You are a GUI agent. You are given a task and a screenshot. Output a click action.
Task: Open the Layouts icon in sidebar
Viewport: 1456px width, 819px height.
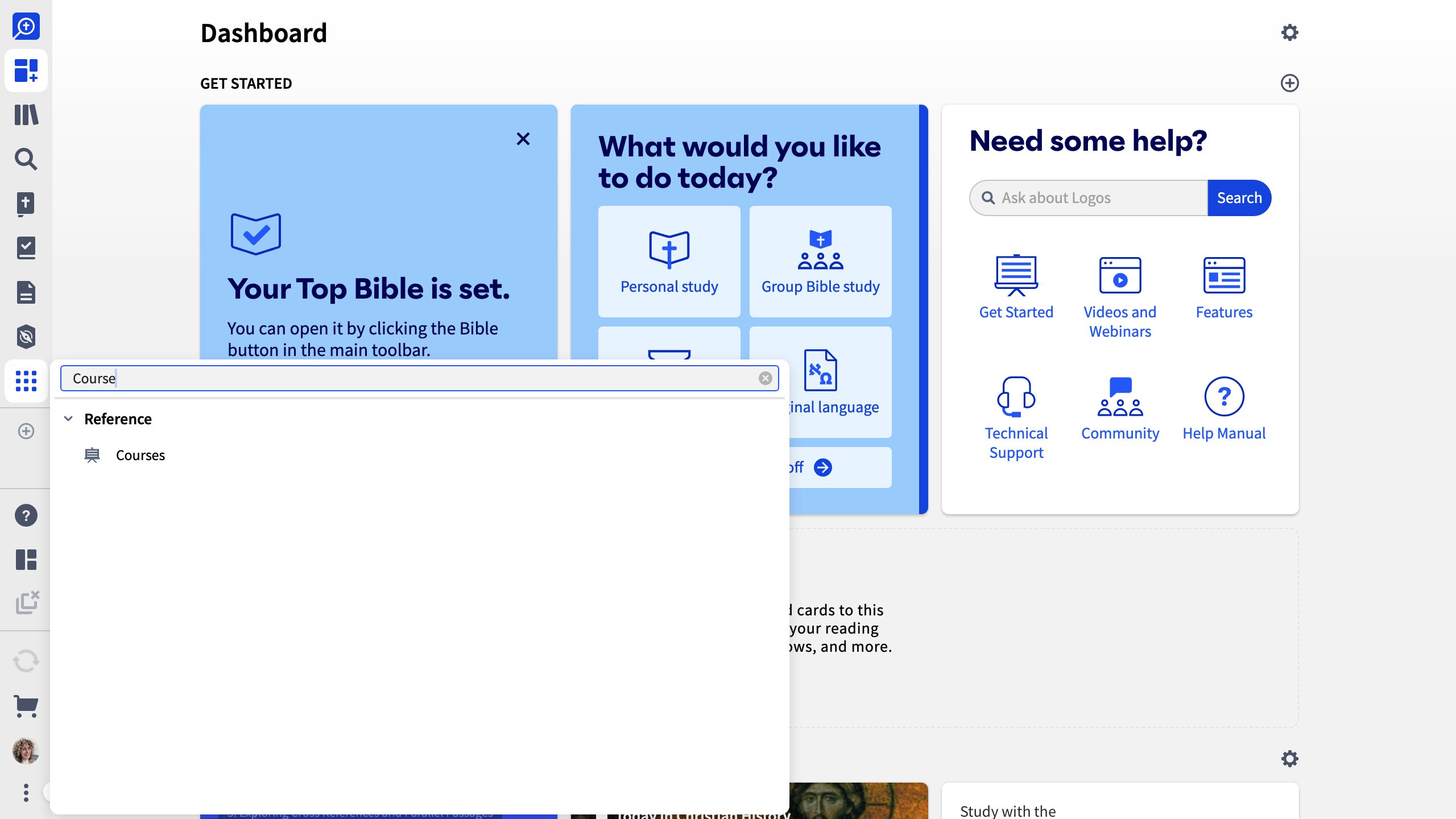(26, 560)
